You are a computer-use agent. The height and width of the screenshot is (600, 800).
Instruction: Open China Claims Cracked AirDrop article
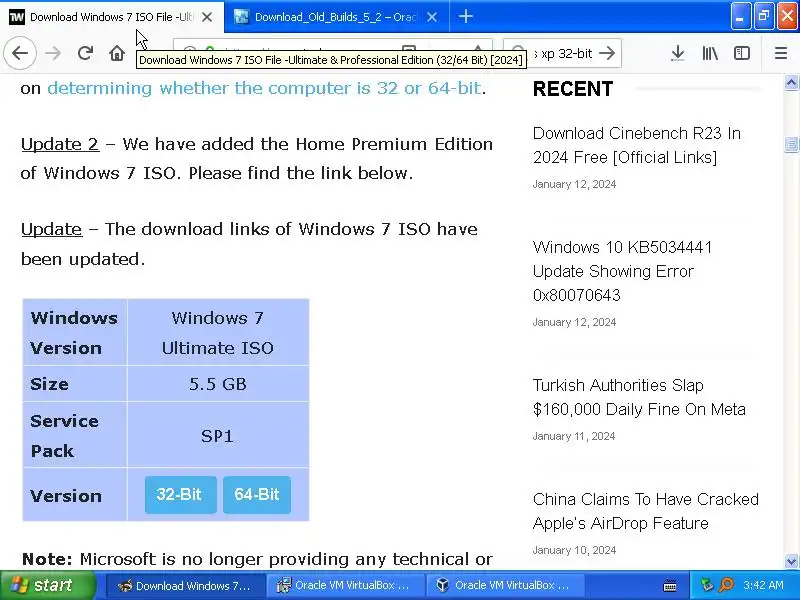(x=645, y=511)
